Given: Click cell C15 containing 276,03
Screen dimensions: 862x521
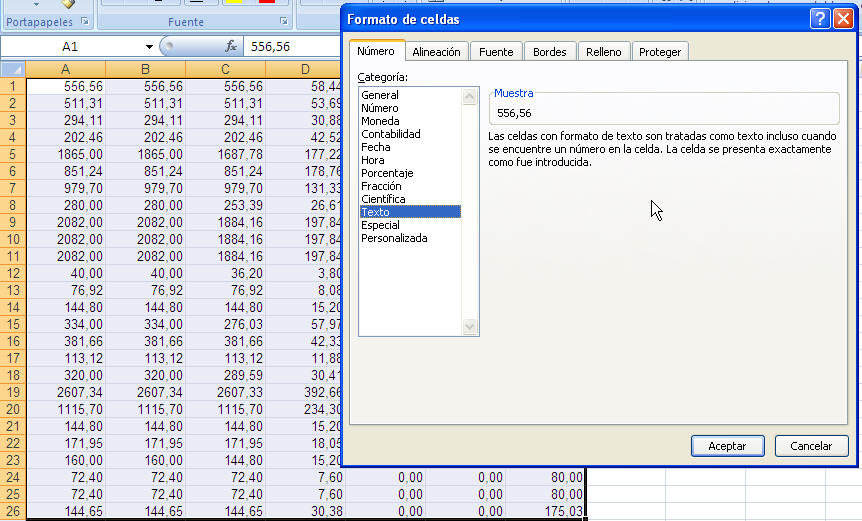Looking at the screenshot, I should [225, 324].
